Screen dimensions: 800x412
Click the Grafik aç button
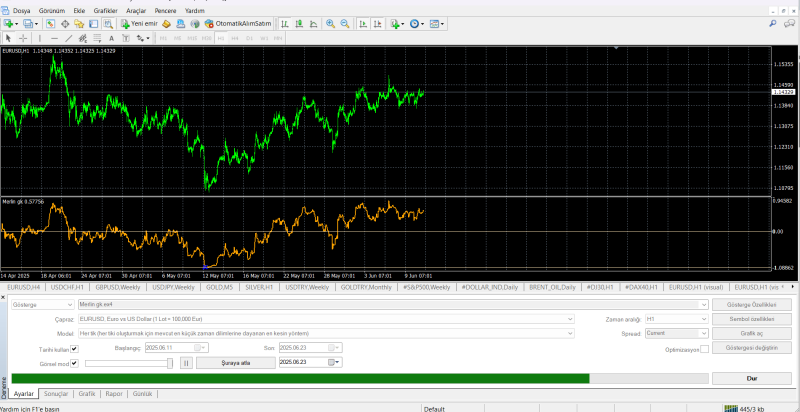point(752,333)
